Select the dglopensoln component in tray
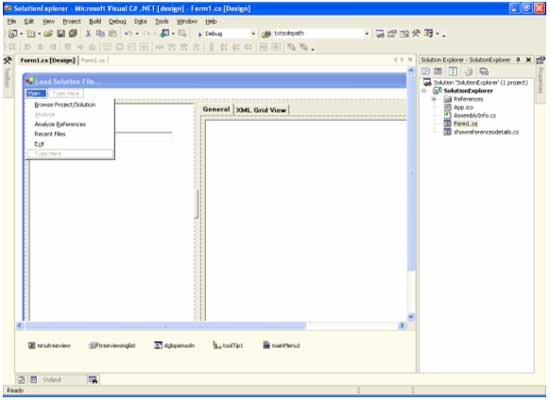Viewport: 550px width, 400px height. click(174, 346)
